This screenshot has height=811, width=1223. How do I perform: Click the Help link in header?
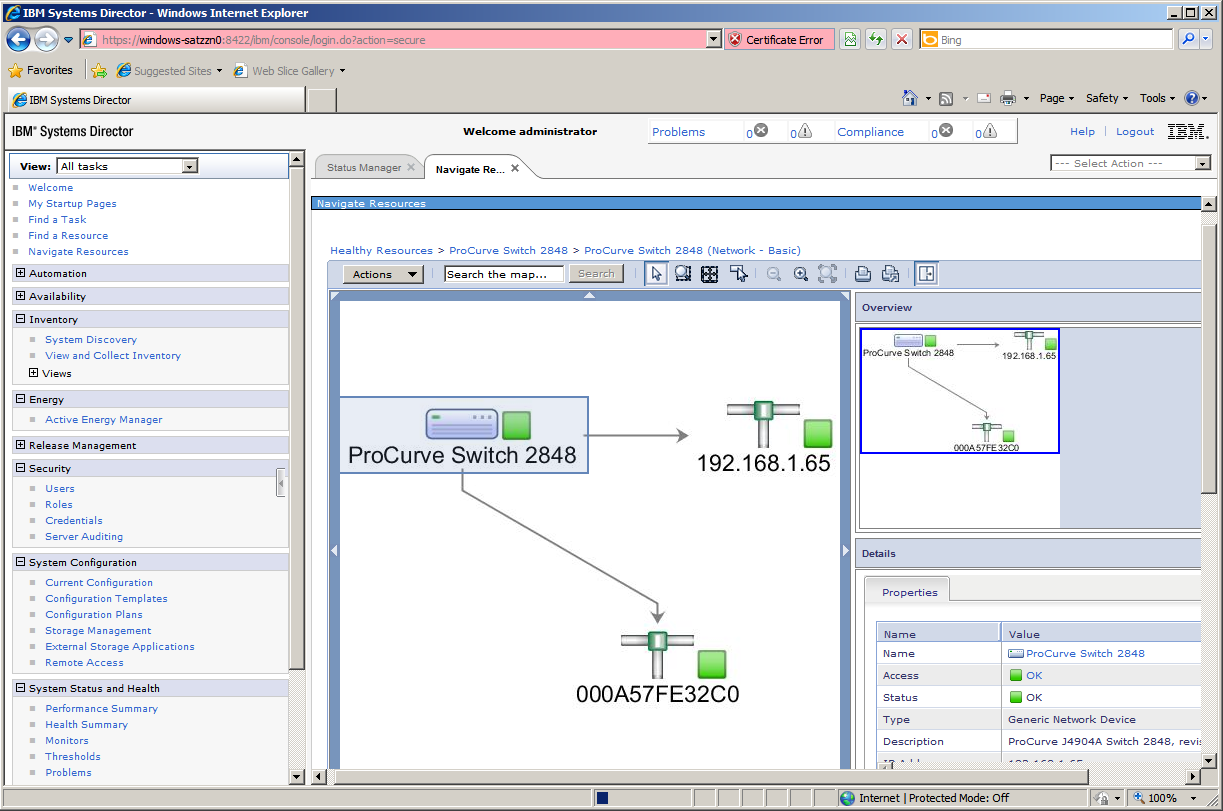coord(1082,132)
